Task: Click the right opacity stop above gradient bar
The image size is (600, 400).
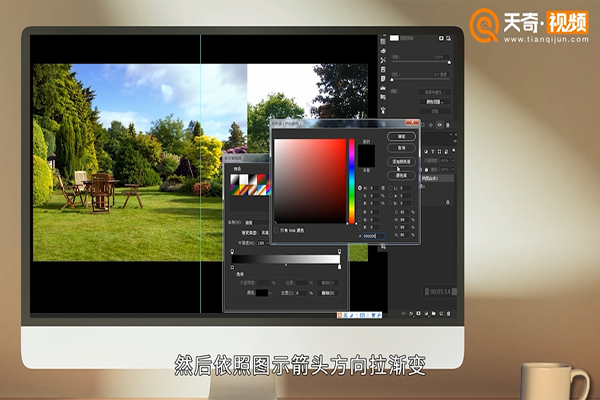Action: 340,250
